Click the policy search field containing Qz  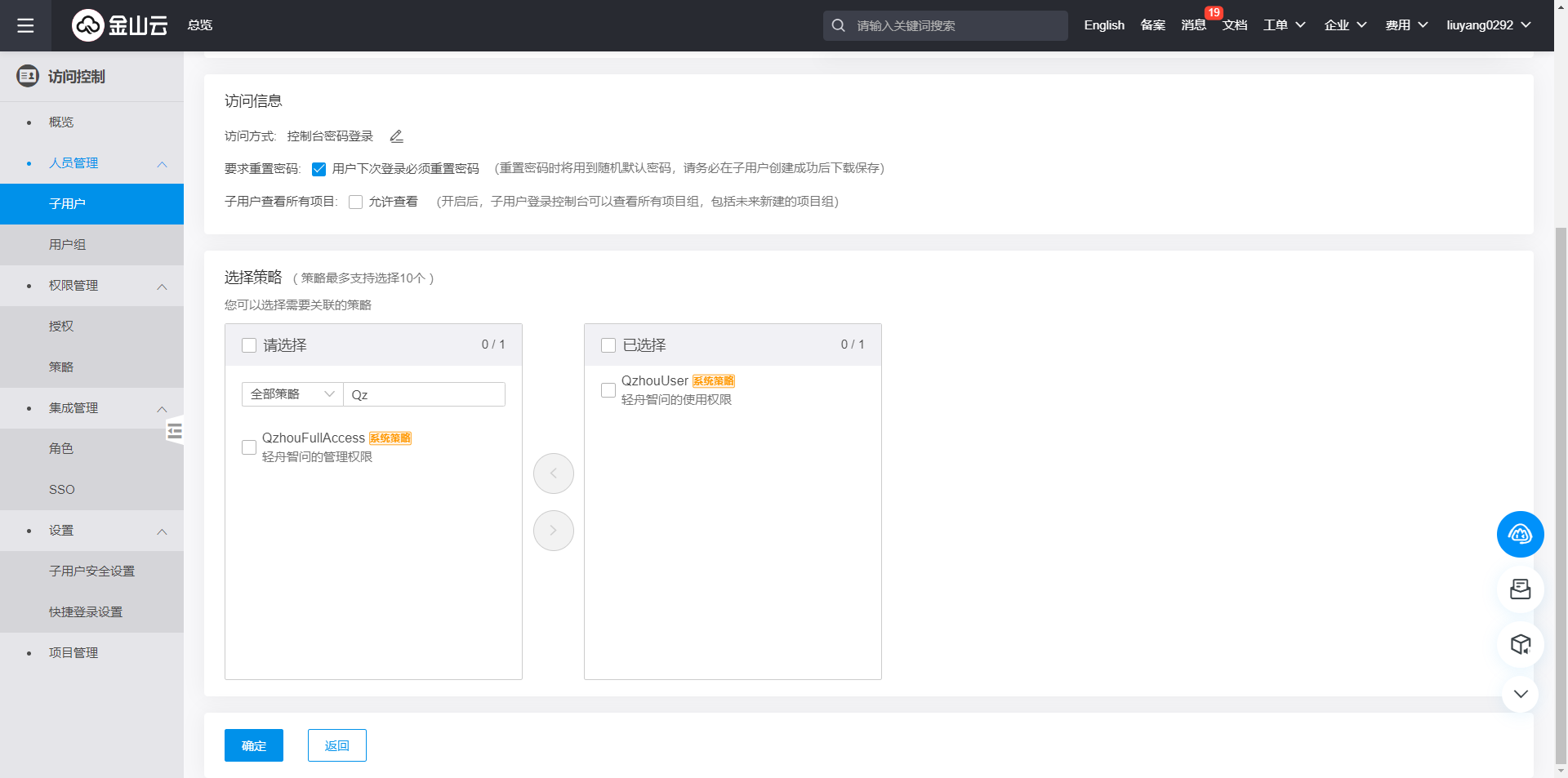424,394
